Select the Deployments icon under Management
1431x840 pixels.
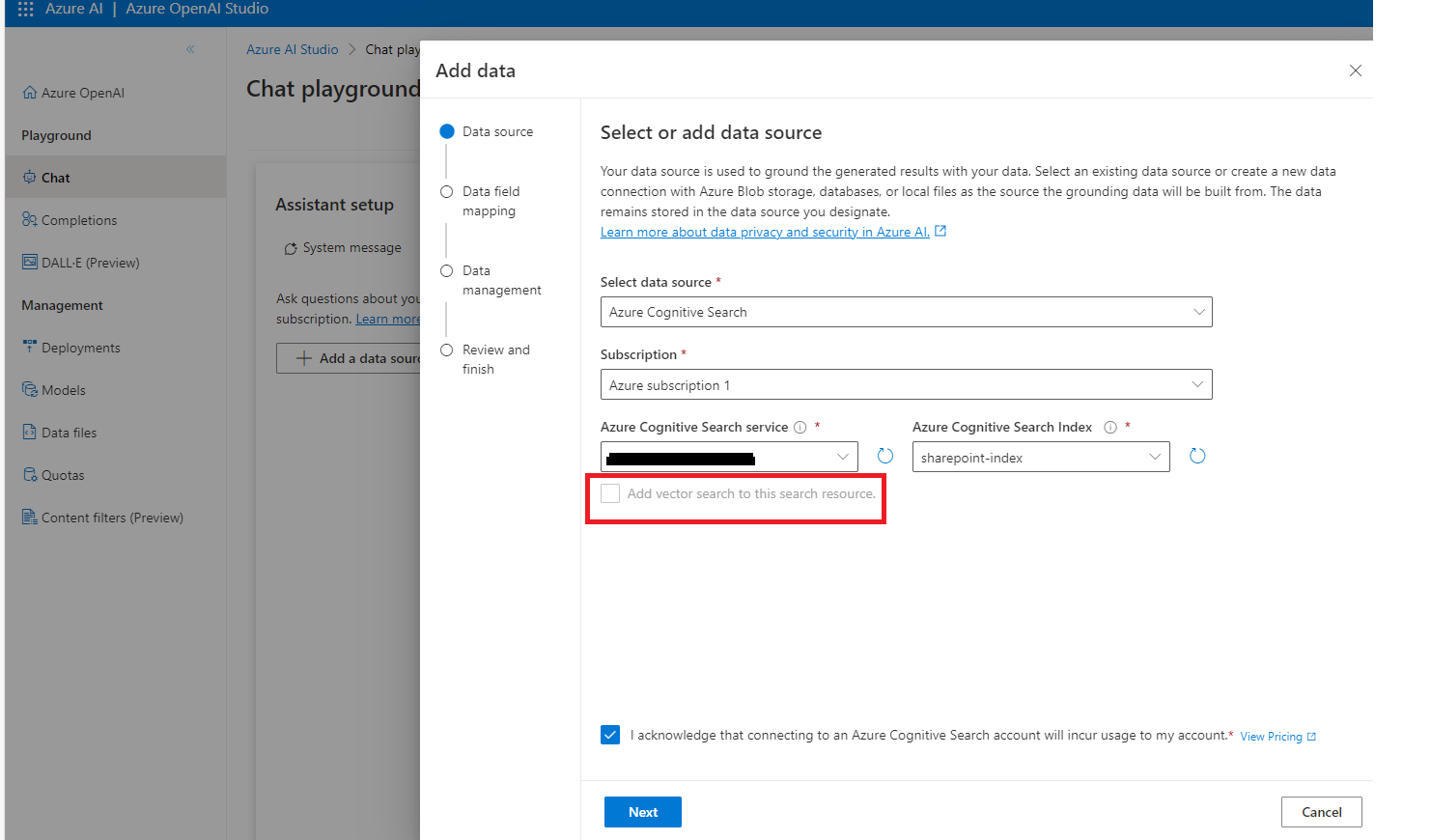[x=28, y=347]
